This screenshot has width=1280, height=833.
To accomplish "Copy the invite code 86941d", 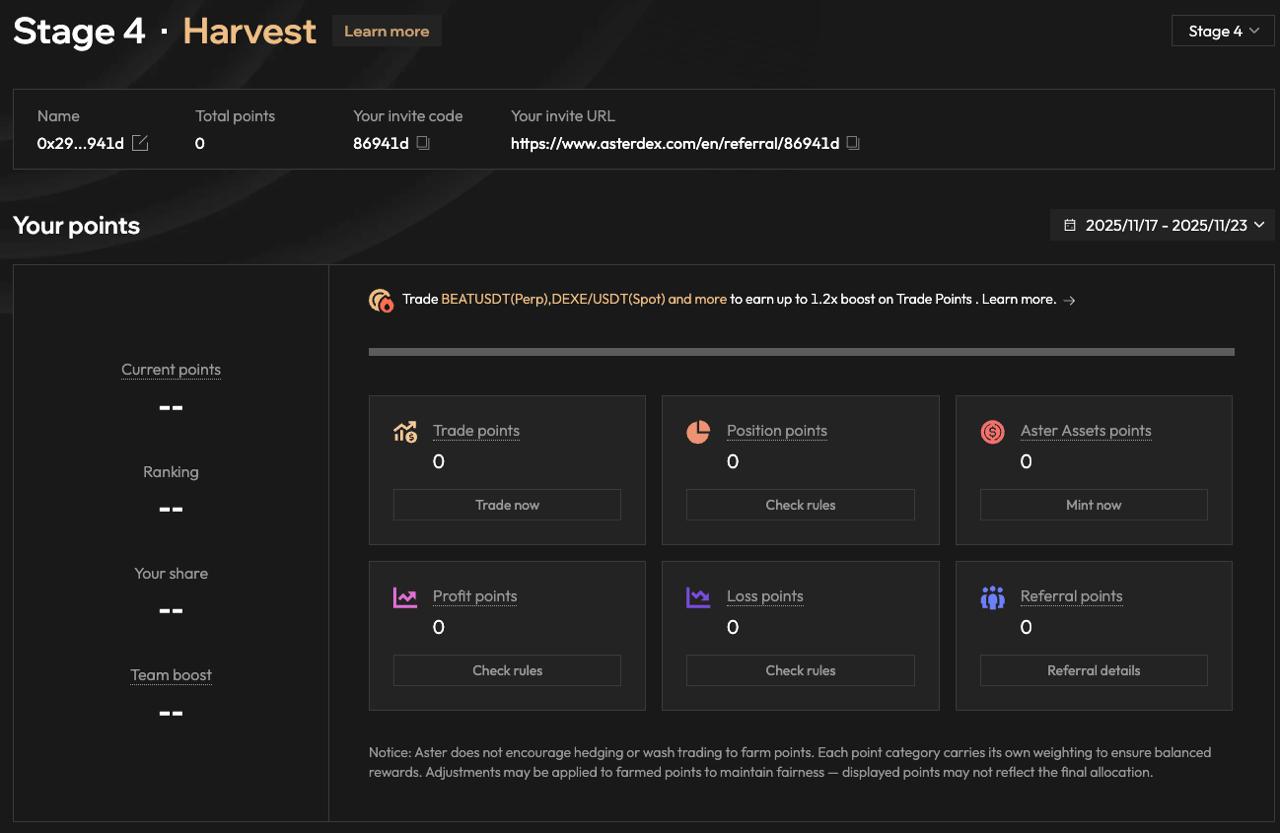I will point(423,143).
